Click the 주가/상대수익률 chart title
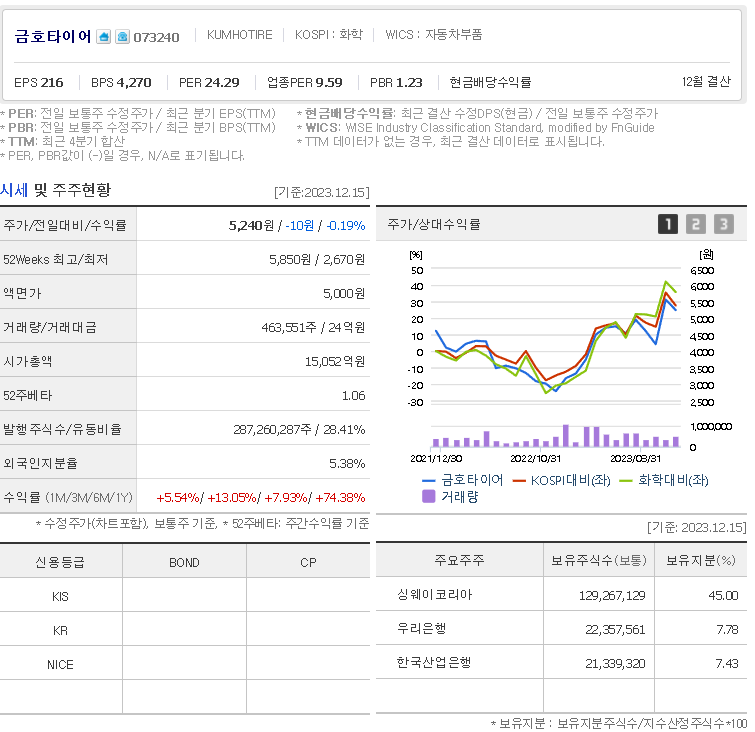This screenshot has width=755, height=732. click(434, 224)
